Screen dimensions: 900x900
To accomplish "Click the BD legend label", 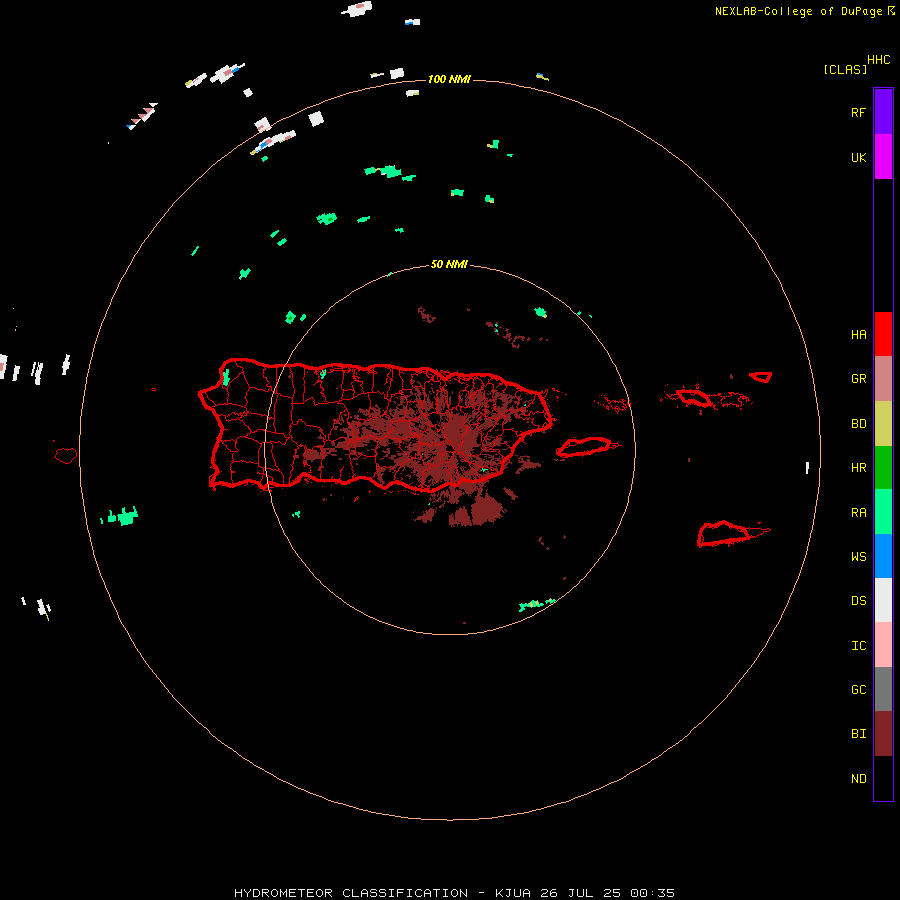I will (858, 424).
